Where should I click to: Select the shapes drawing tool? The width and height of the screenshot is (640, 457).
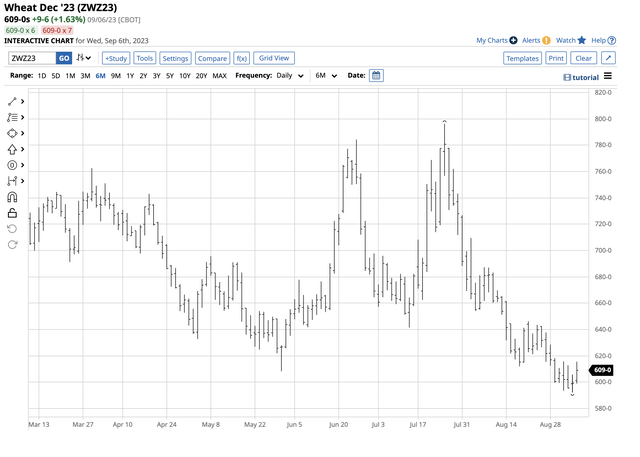12,133
